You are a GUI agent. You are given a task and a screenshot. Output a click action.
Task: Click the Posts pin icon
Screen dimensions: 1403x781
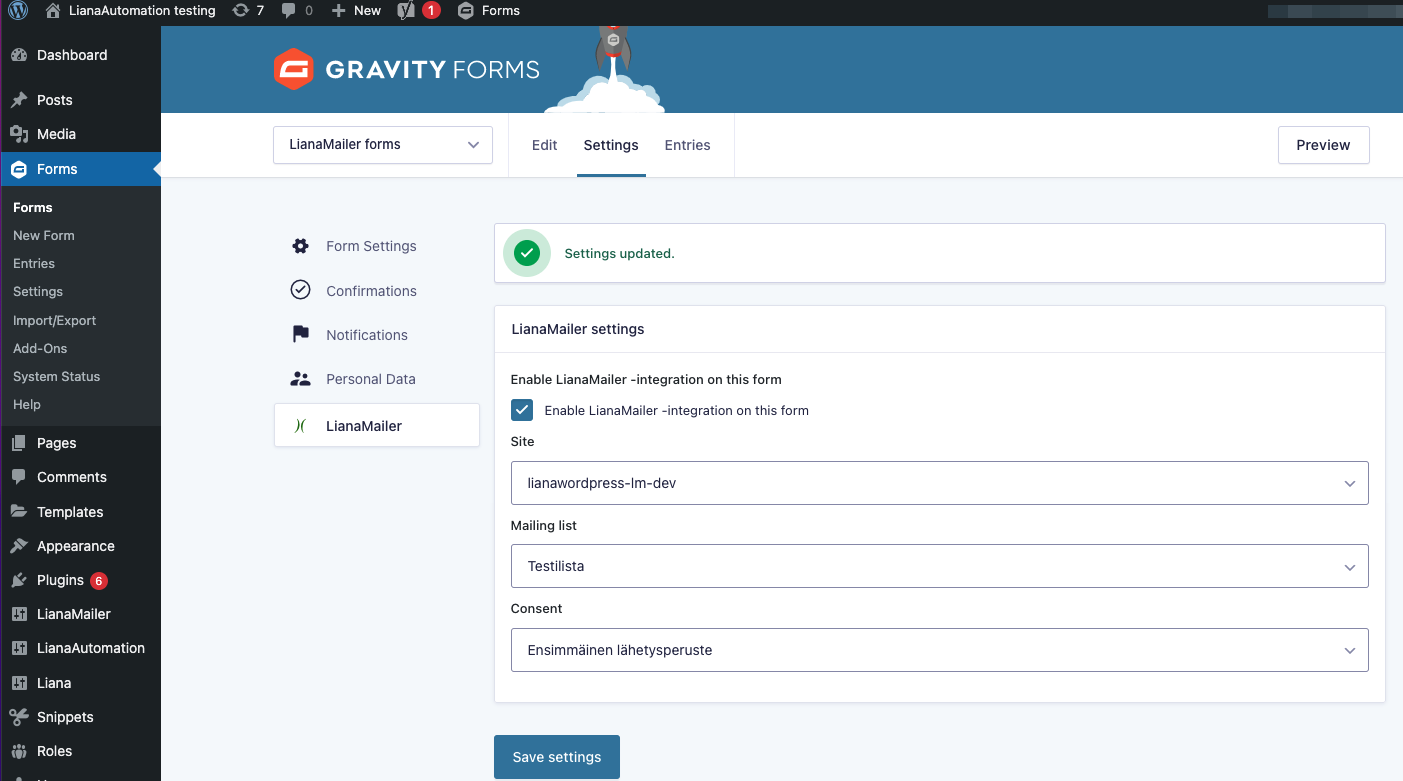[x=19, y=100]
